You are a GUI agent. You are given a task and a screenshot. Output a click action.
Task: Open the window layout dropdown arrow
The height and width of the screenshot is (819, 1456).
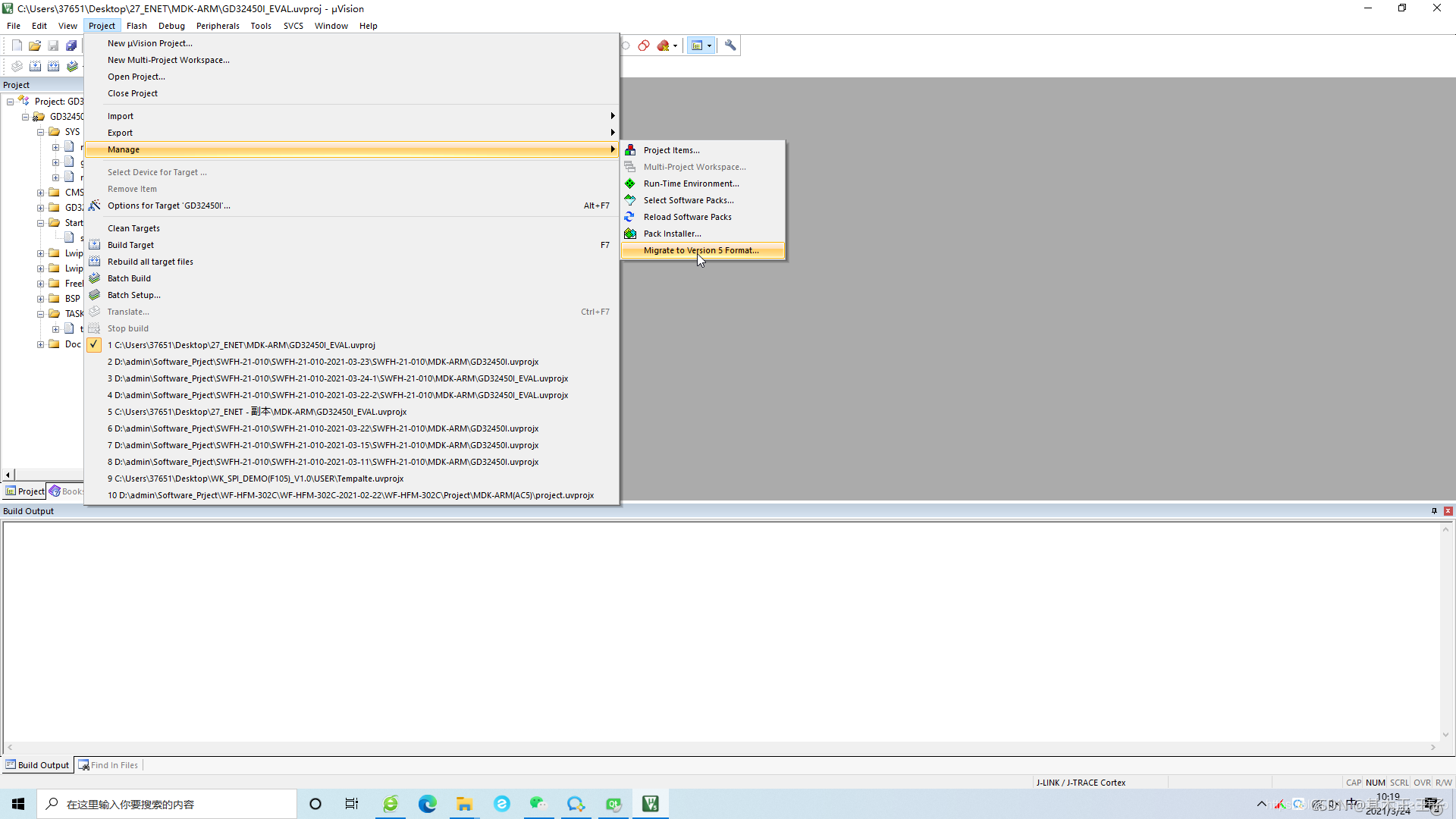coord(710,45)
